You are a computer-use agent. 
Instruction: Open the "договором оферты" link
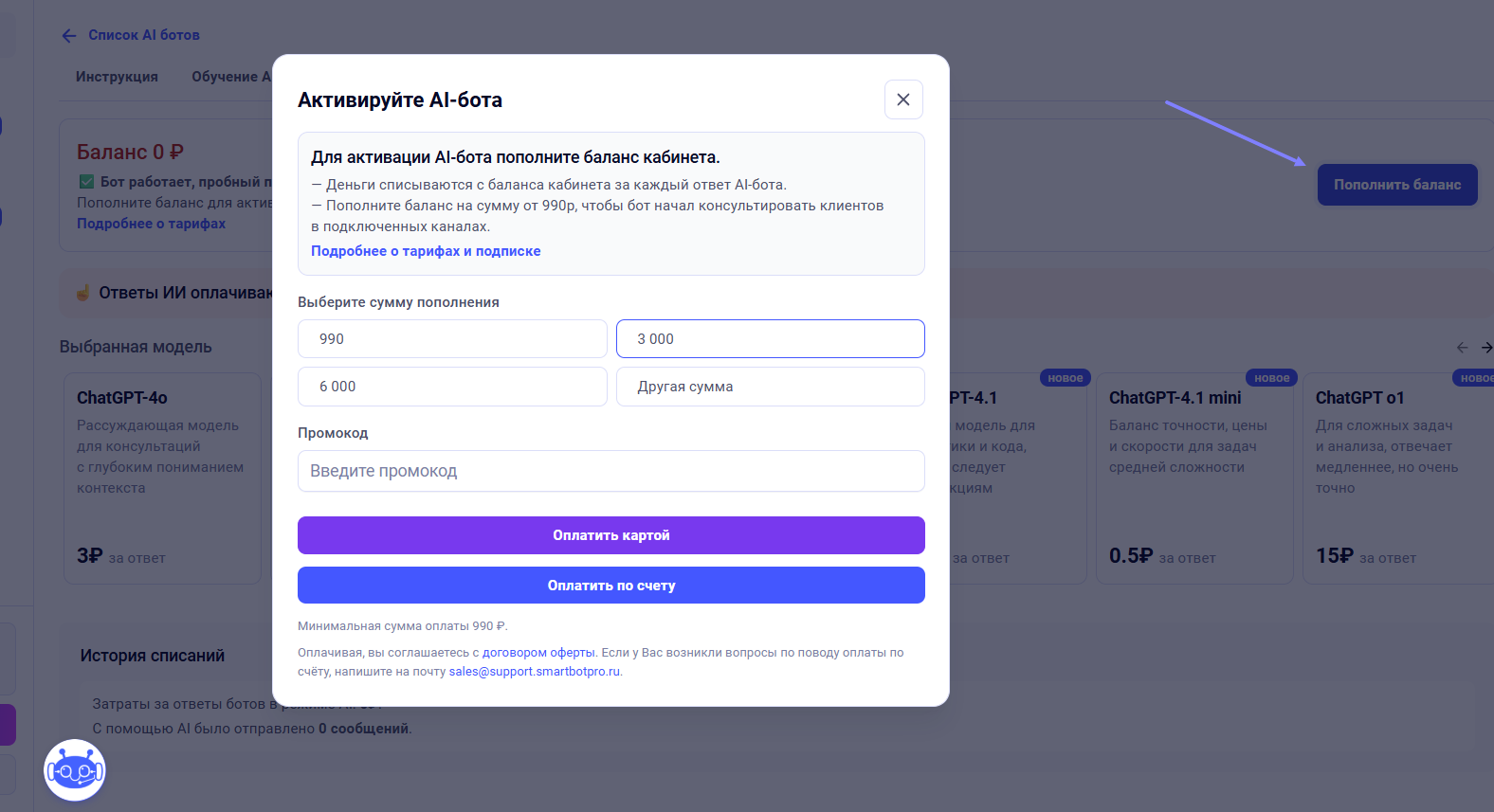click(x=538, y=653)
